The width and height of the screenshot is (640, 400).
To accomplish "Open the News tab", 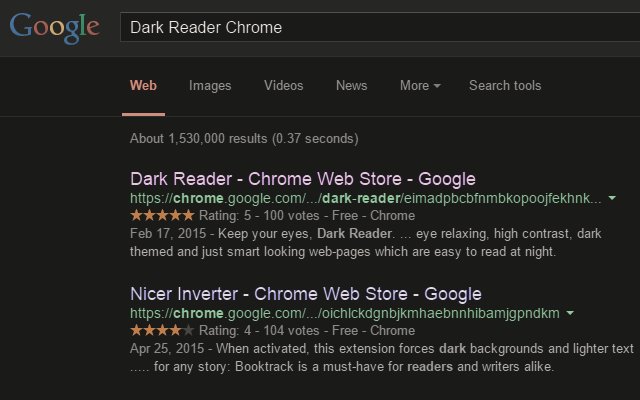I will pos(351,86).
